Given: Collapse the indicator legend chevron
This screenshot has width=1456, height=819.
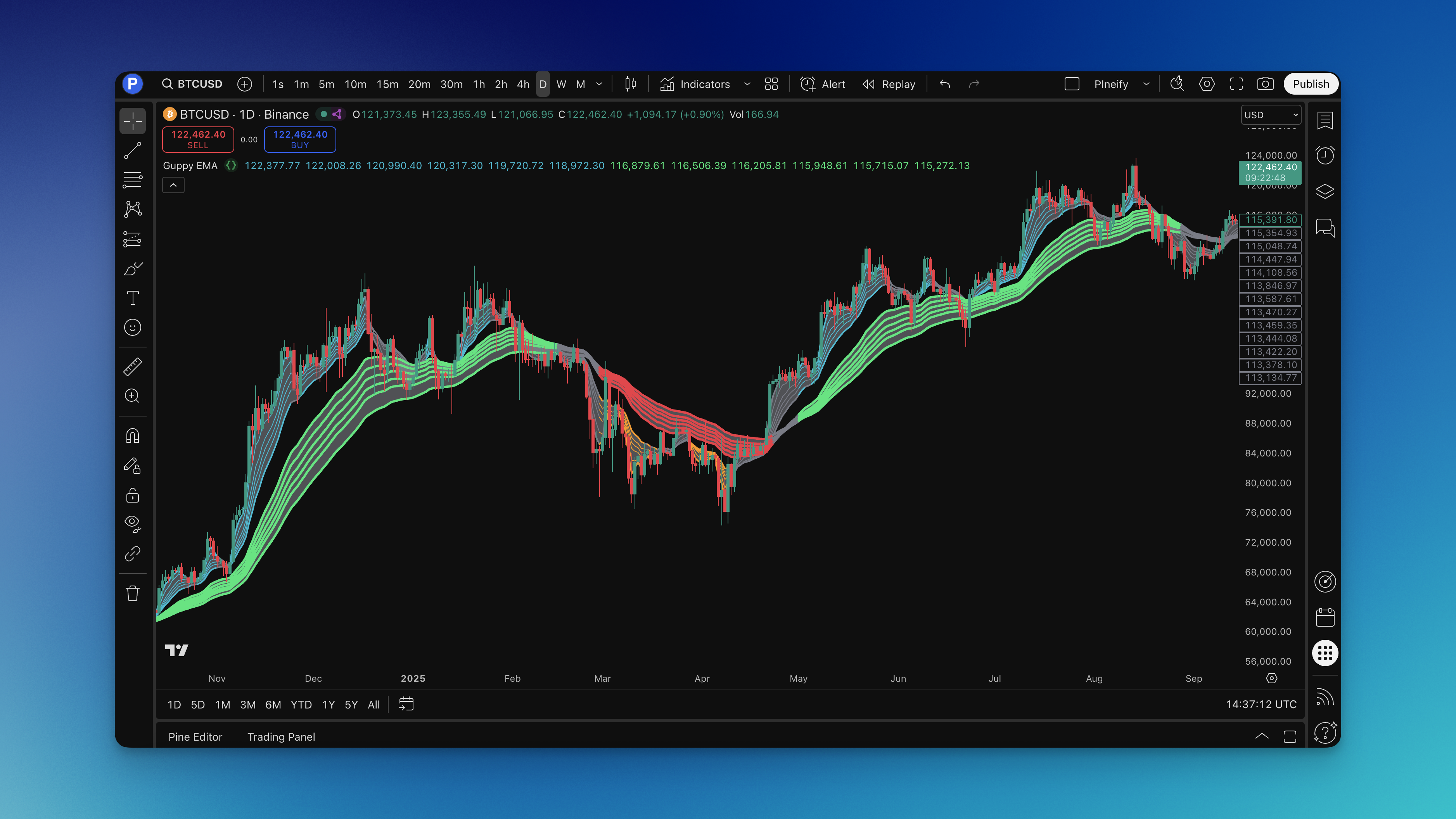Looking at the screenshot, I should click(x=173, y=185).
